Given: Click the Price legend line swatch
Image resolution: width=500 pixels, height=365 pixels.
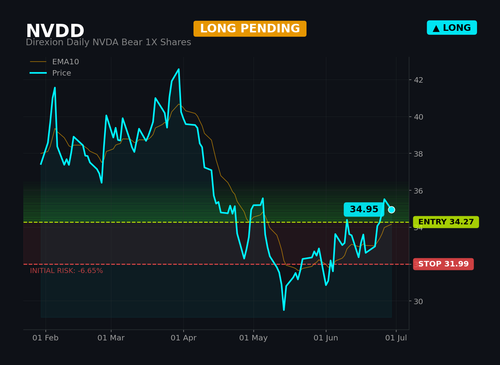Looking at the screenshot, I should (x=38, y=73).
